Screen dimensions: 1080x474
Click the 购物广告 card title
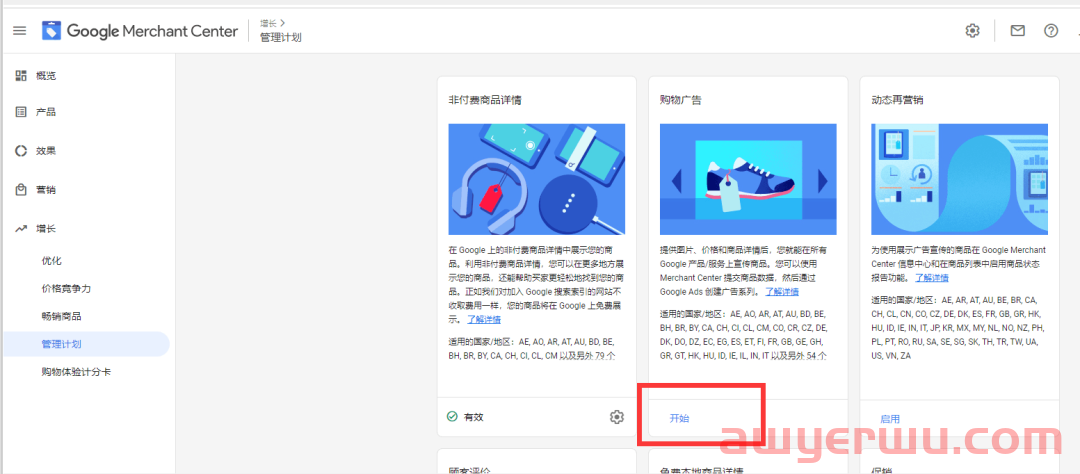pos(681,100)
